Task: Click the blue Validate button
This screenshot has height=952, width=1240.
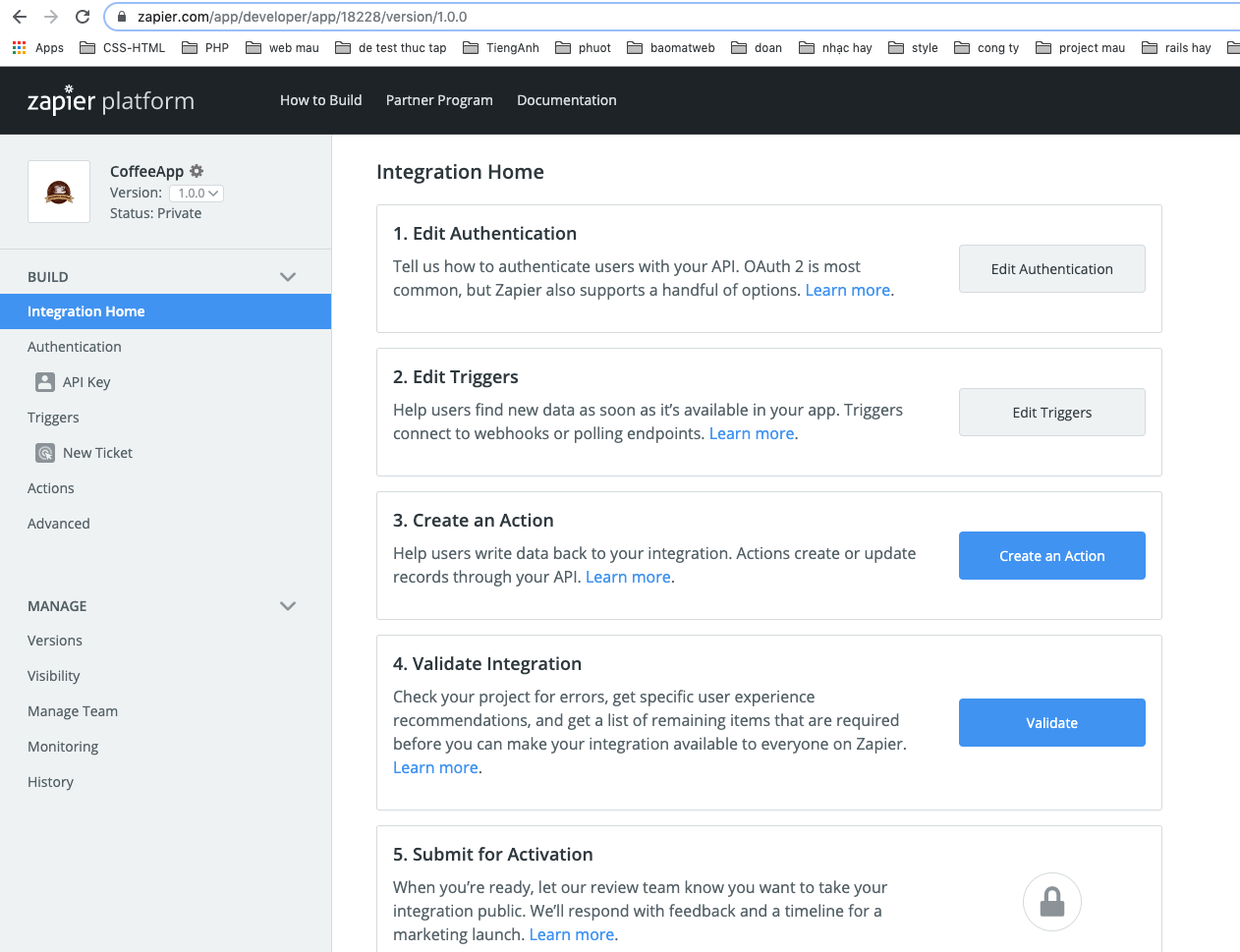Action: click(1051, 723)
